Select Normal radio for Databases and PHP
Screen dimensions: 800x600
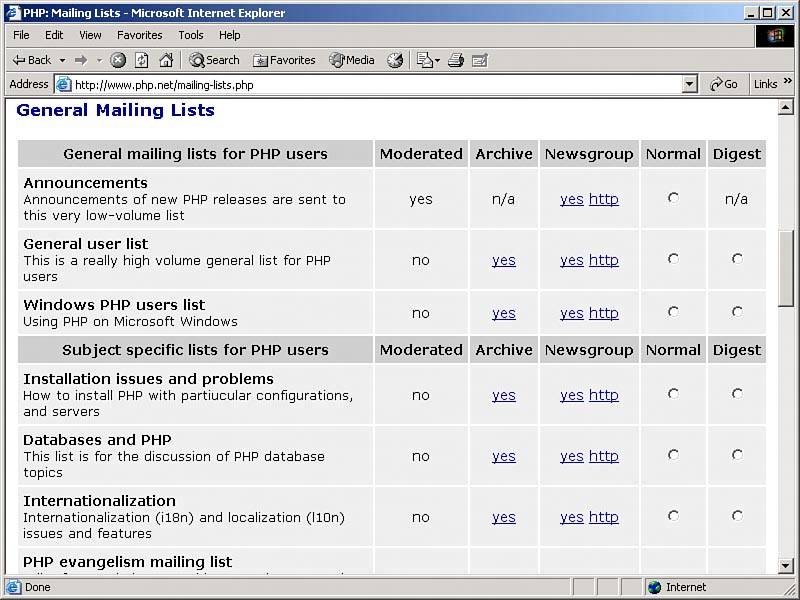tap(673, 455)
